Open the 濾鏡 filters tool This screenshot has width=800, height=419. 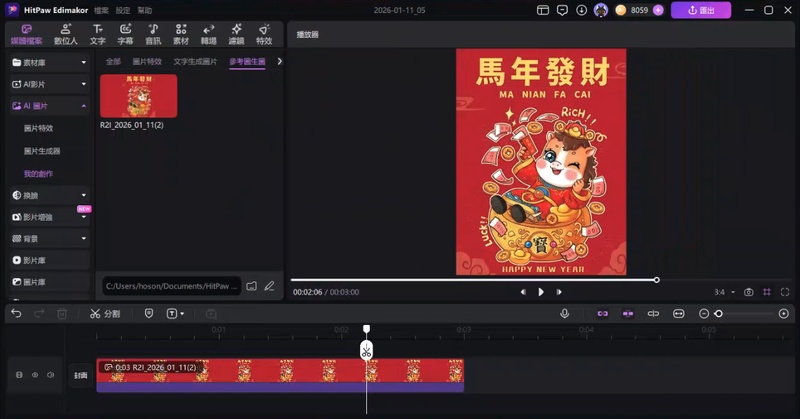tap(236, 34)
